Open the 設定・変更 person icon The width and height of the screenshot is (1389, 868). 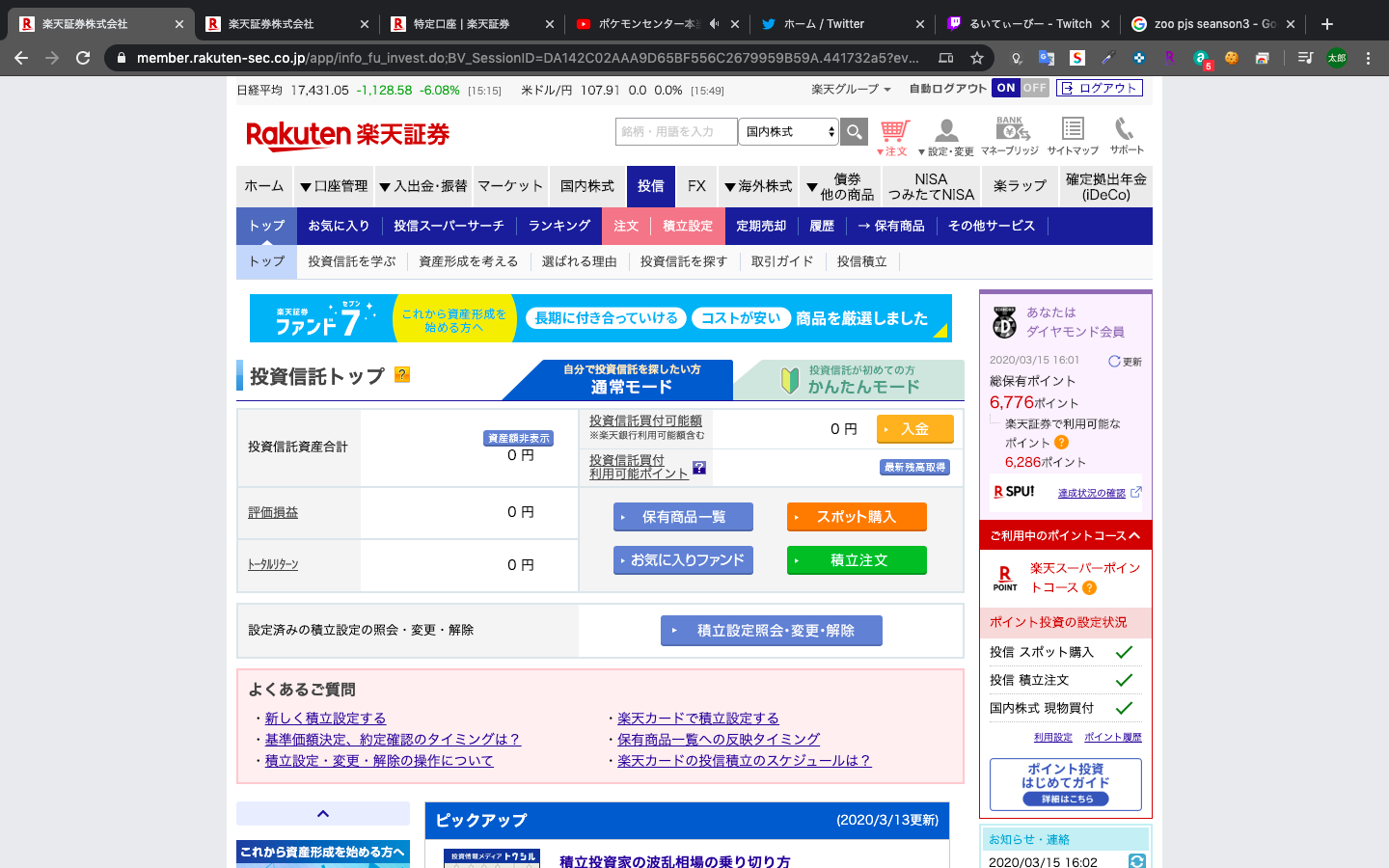pos(946,137)
